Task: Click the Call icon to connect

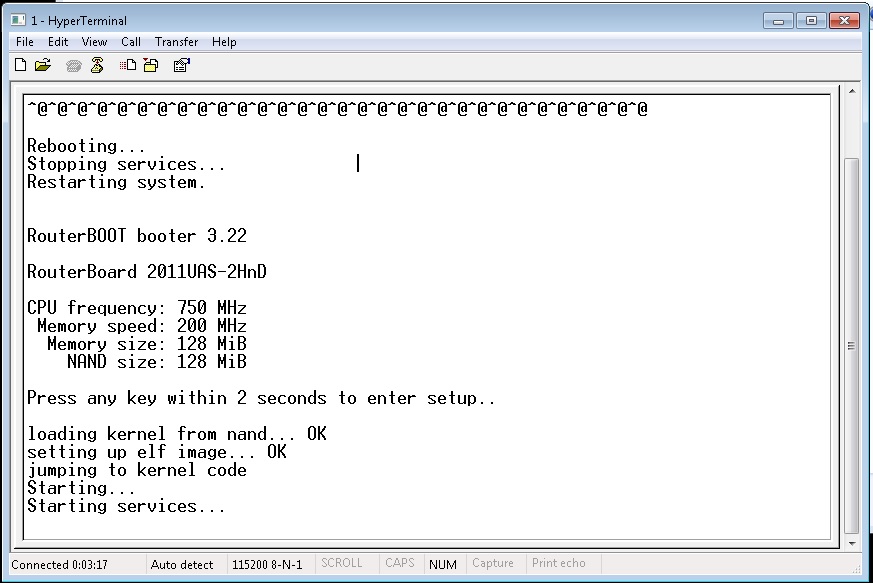Action: coord(72,64)
